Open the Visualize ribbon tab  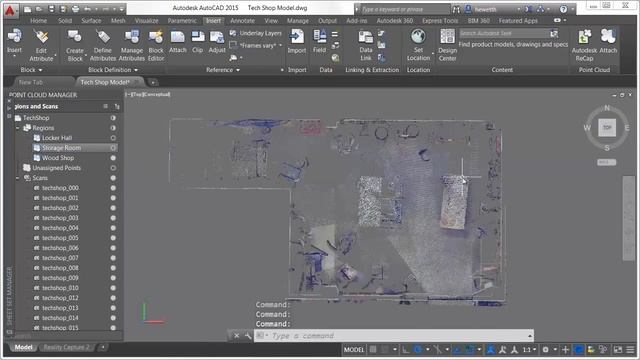tap(146, 20)
